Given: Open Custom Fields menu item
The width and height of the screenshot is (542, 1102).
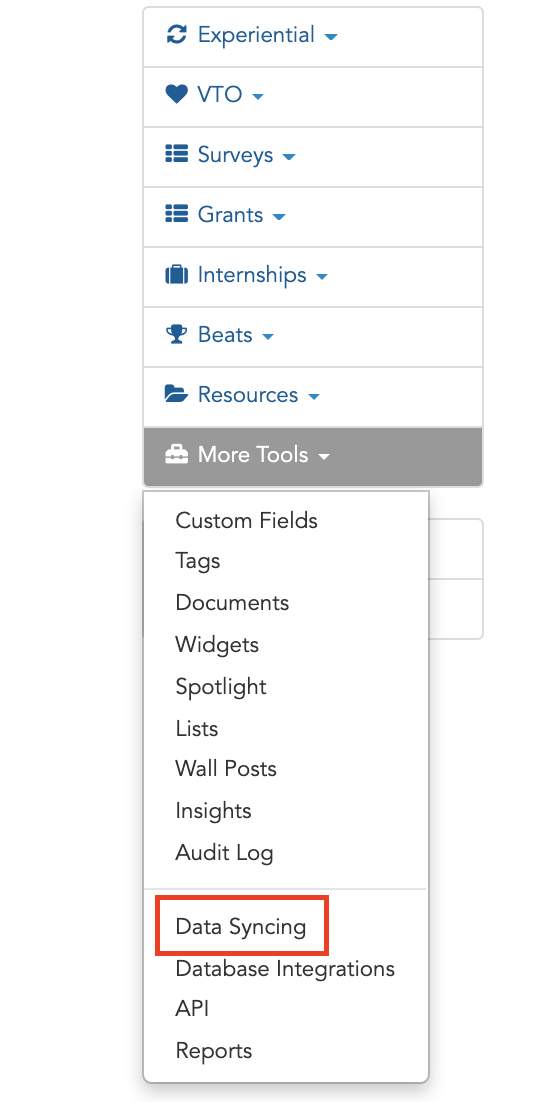Looking at the screenshot, I should [247, 521].
